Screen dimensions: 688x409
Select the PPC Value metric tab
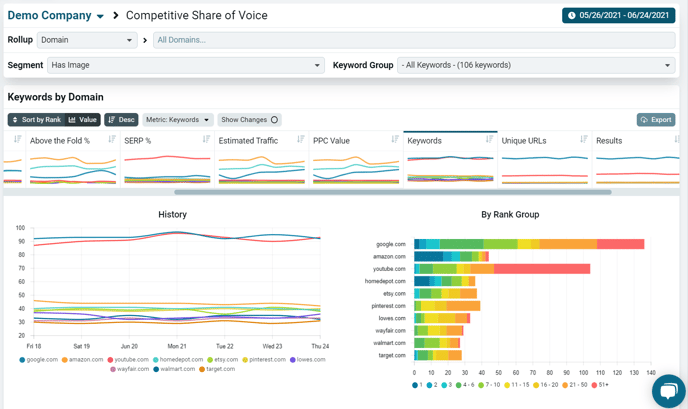pyautogui.click(x=356, y=159)
